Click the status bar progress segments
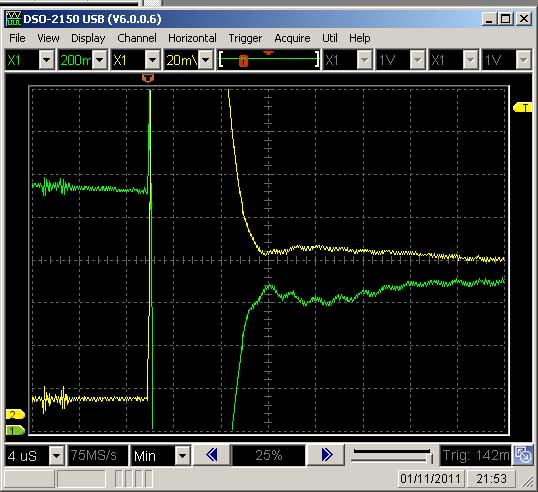 click(x=133, y=478)
